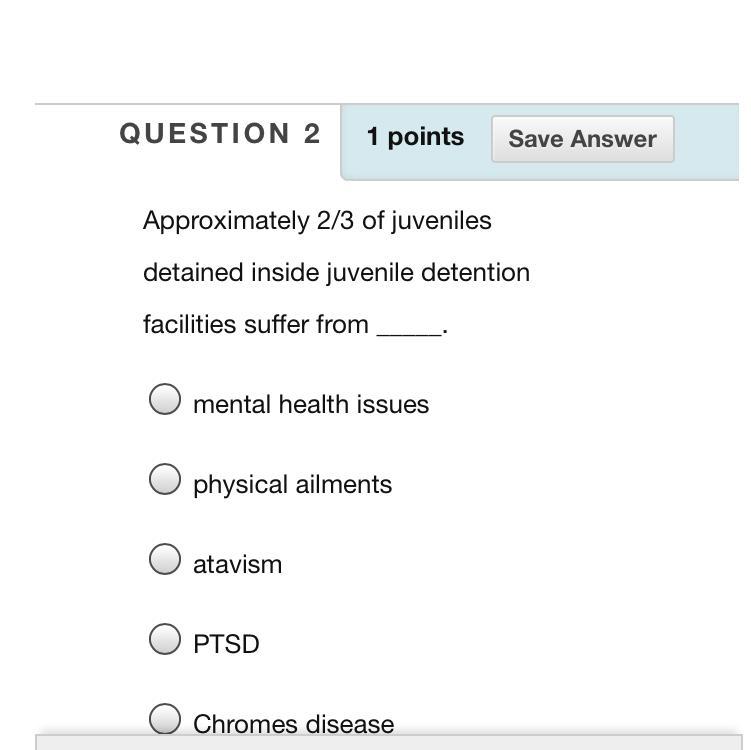Click the 'physical ailments' answer text

click(x=292, y=484)
